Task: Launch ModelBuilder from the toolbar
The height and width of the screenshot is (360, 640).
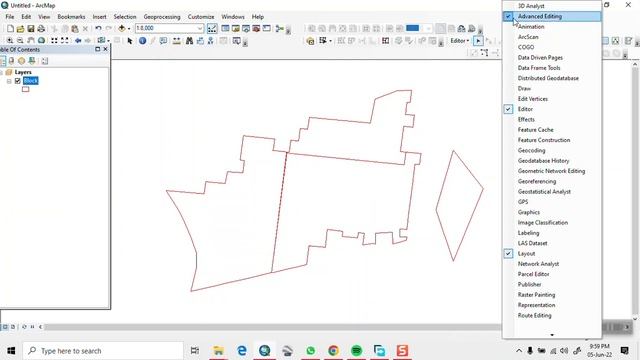Action: point(280,29)
